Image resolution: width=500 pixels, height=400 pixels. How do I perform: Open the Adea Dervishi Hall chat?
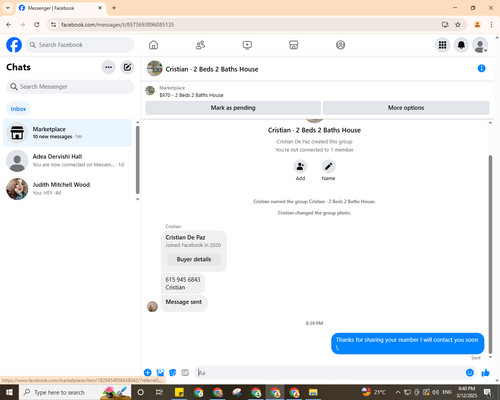coord(67,161)
